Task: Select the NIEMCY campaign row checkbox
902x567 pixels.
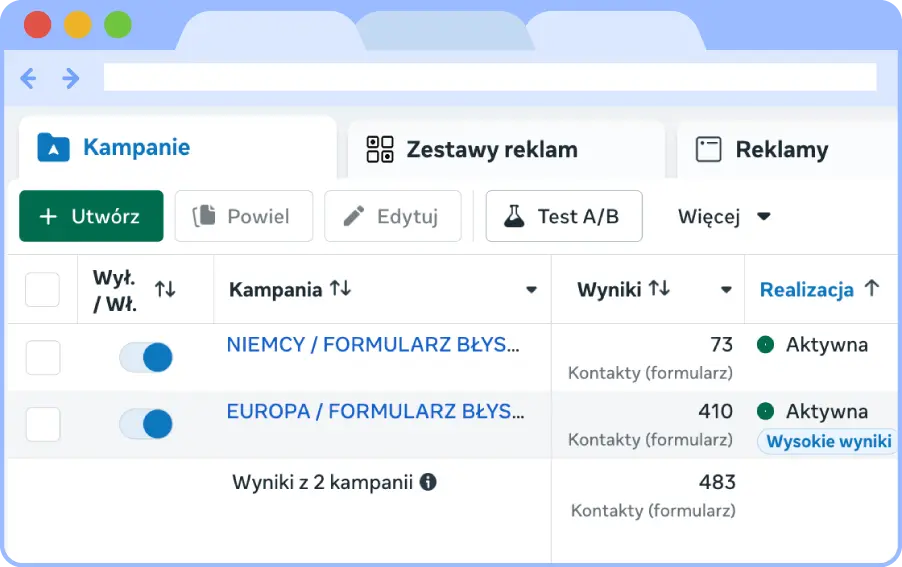Action: (x=42, y=357)
